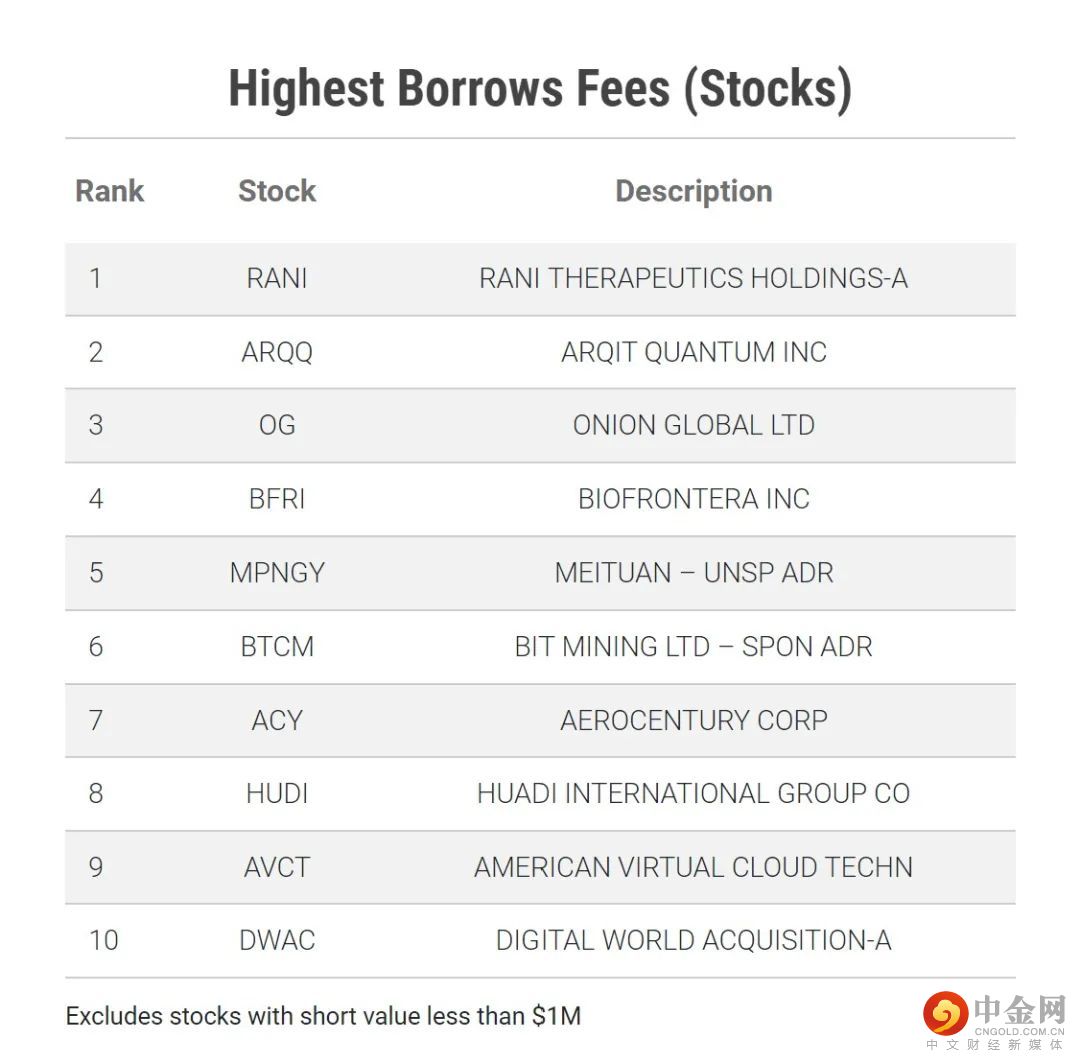Viewport: 1080px width, 1063px height.
Task: Click the Arqit Quantum Inc description
Action: [x=693, y=352]
